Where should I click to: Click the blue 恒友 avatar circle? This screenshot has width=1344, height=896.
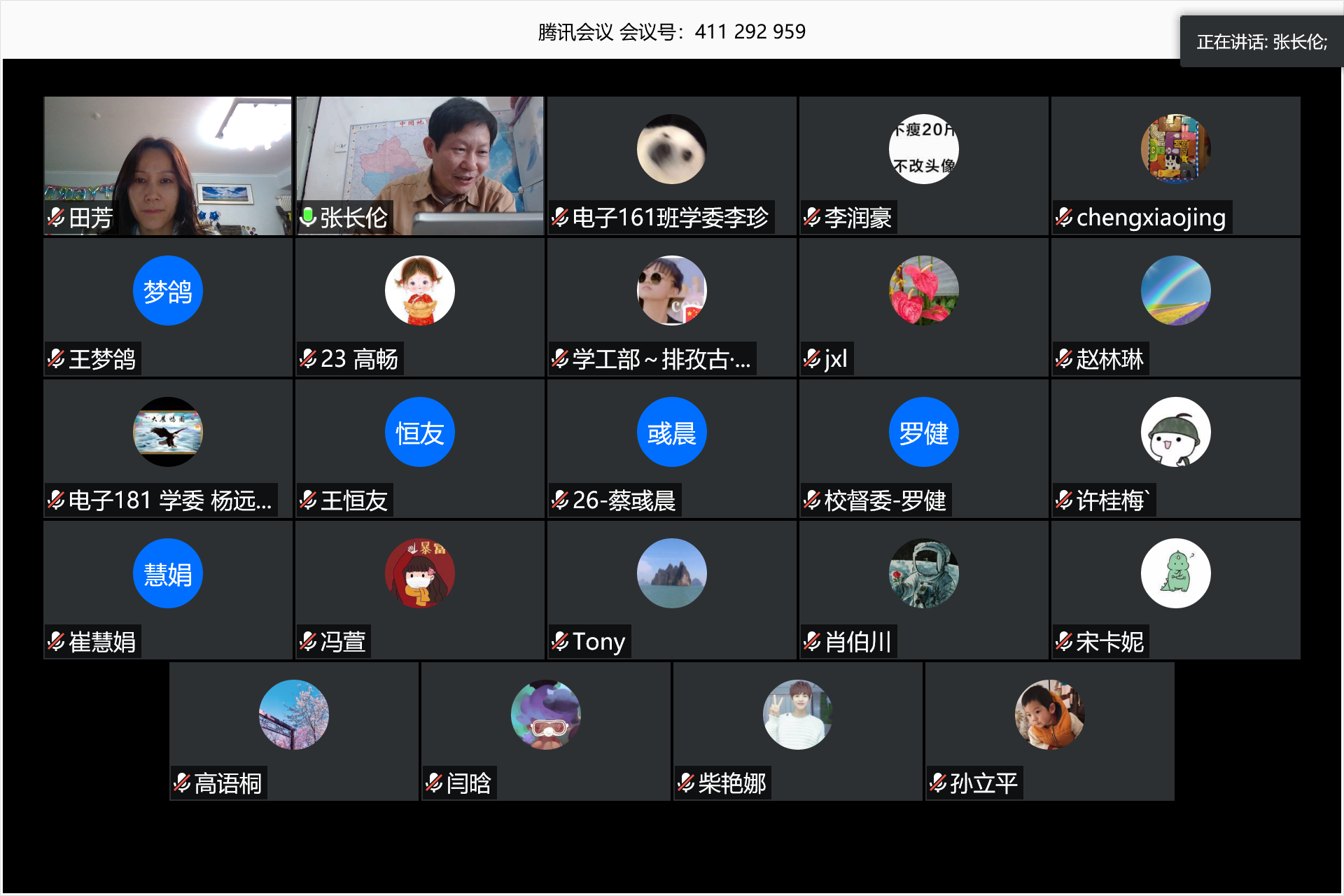pos(420,432)
